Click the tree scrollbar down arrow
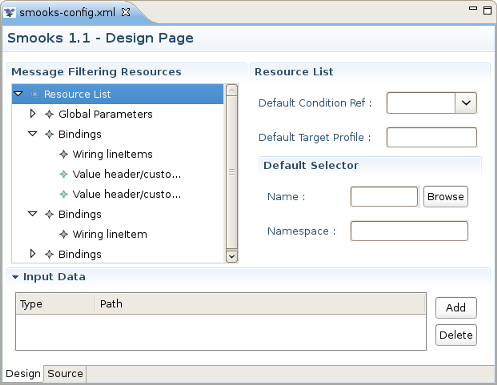Viewport: 497px width, 385px height. 232,257
